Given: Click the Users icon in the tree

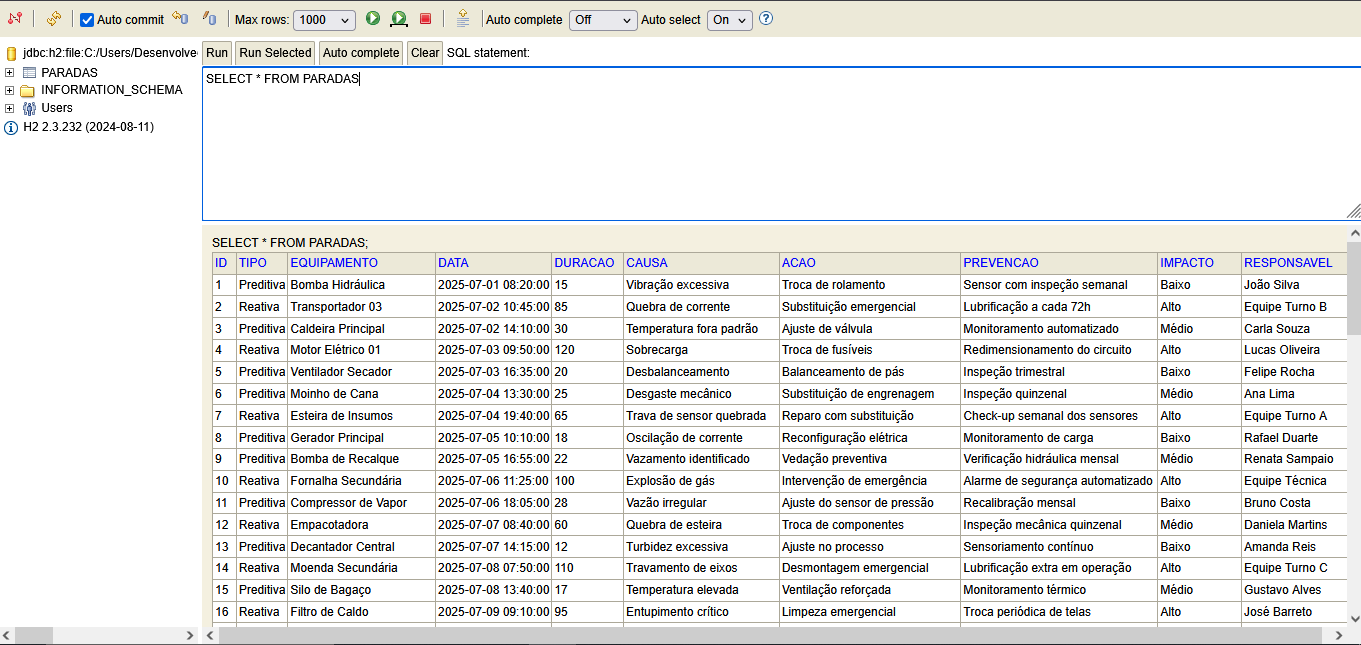Looking at the screenshot, I should coord(29,108).
